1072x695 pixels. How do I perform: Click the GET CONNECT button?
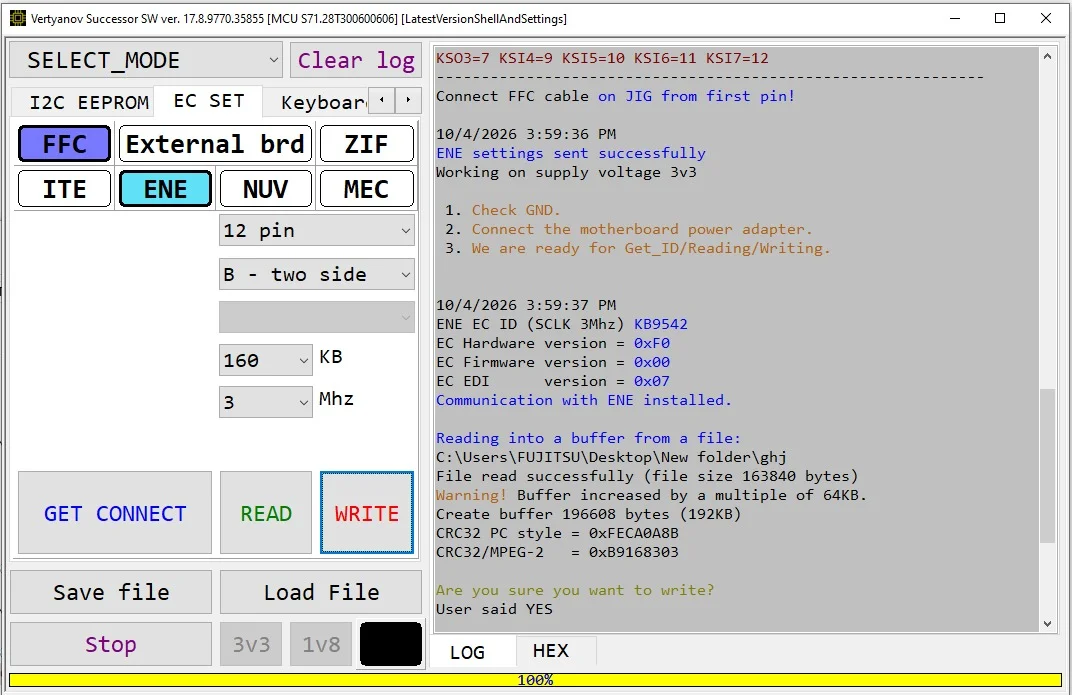[x=115, y=513]
